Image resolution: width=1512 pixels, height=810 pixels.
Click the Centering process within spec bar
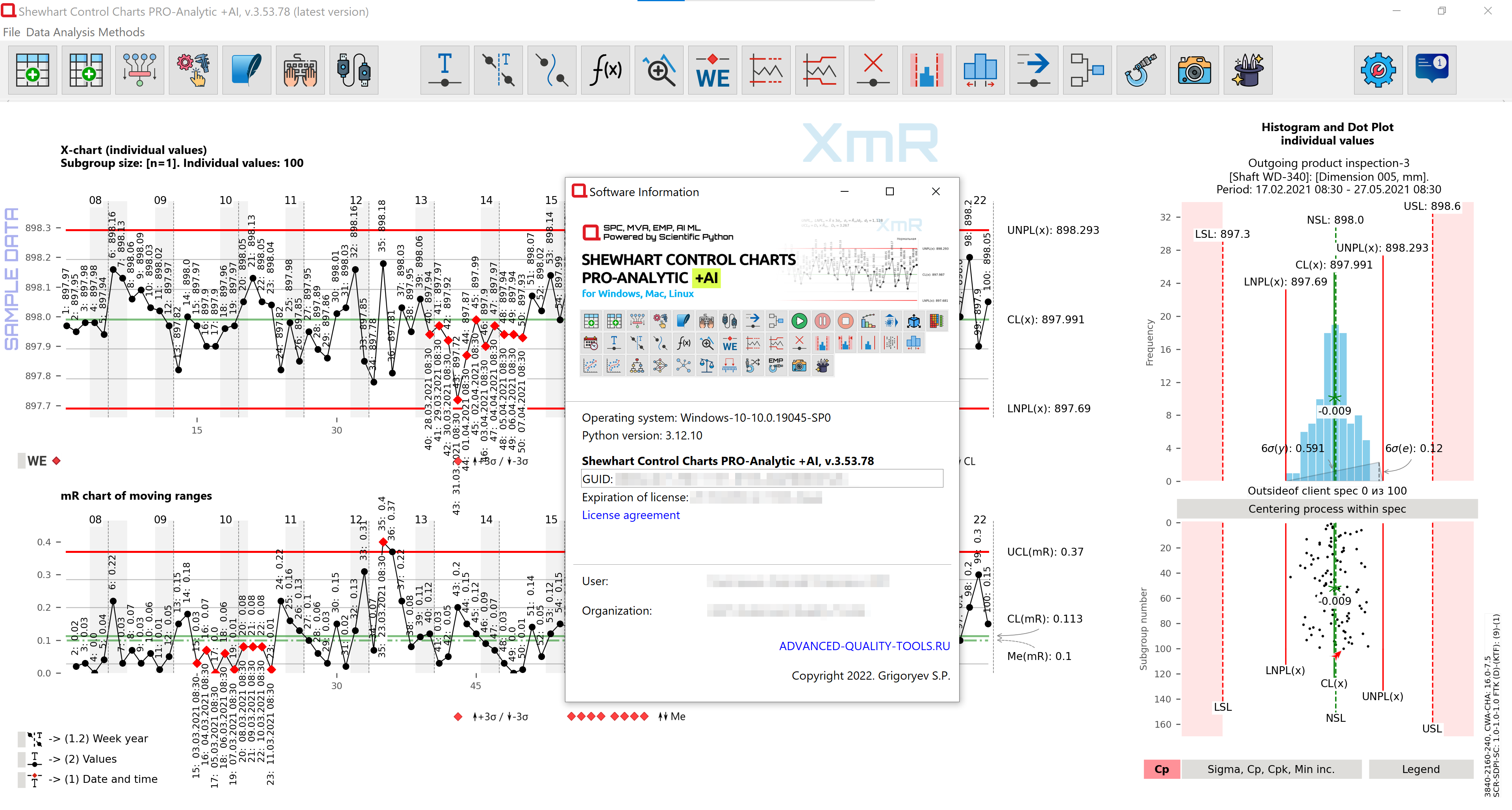click(1327, 509)
